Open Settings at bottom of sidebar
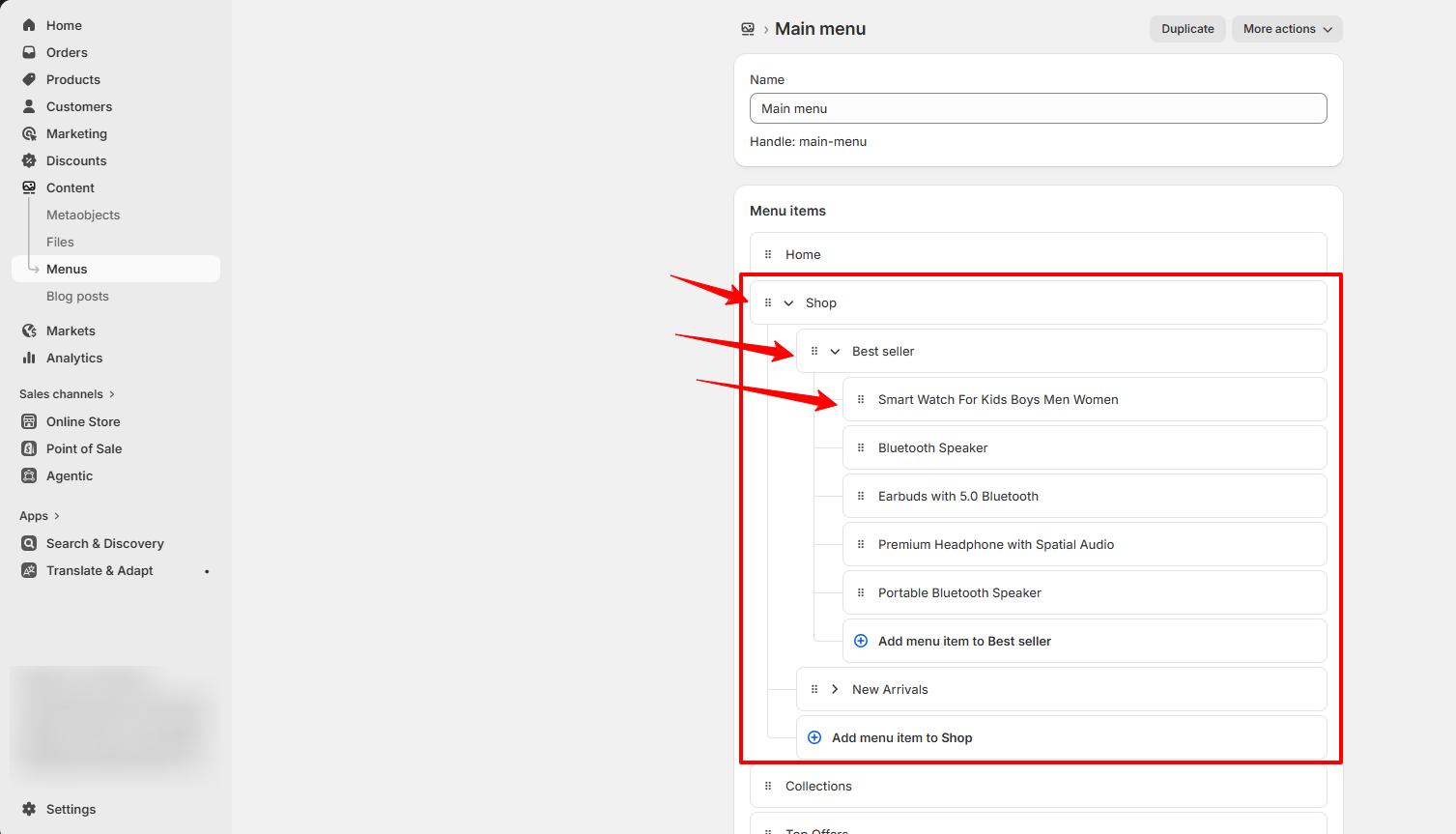This screenshot has width=1456, height=834. click(x=71, y=809)
